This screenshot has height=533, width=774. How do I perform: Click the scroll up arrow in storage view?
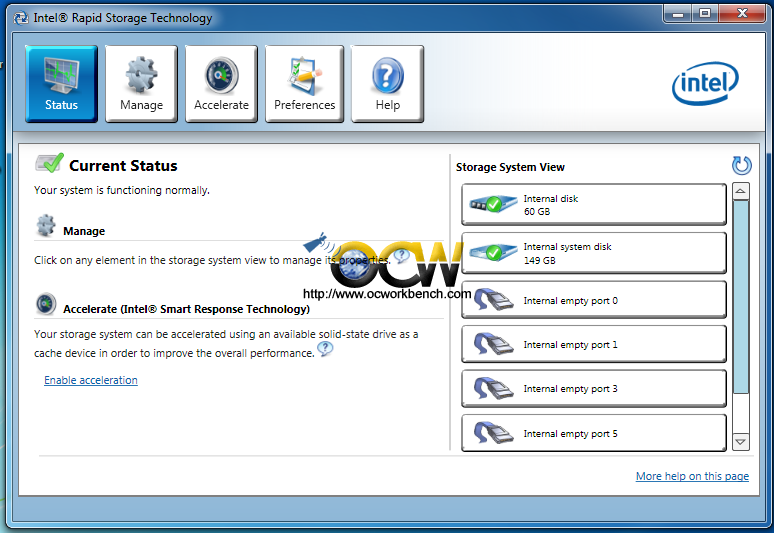(740, 191)
